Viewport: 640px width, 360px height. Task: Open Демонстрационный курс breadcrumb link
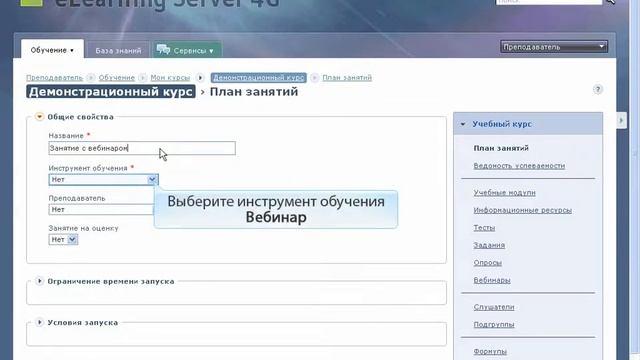pos(259,78)
